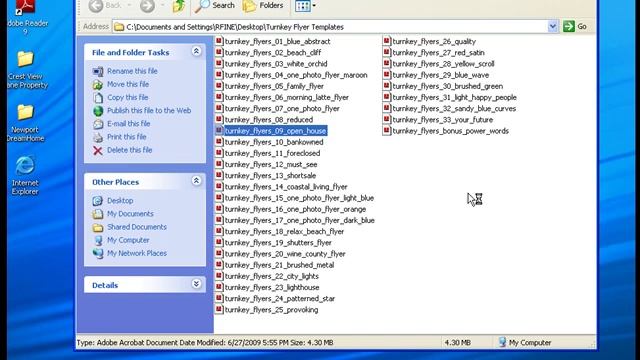
Task: Open Shared Documents in Other Places
Action: [137, 227]
